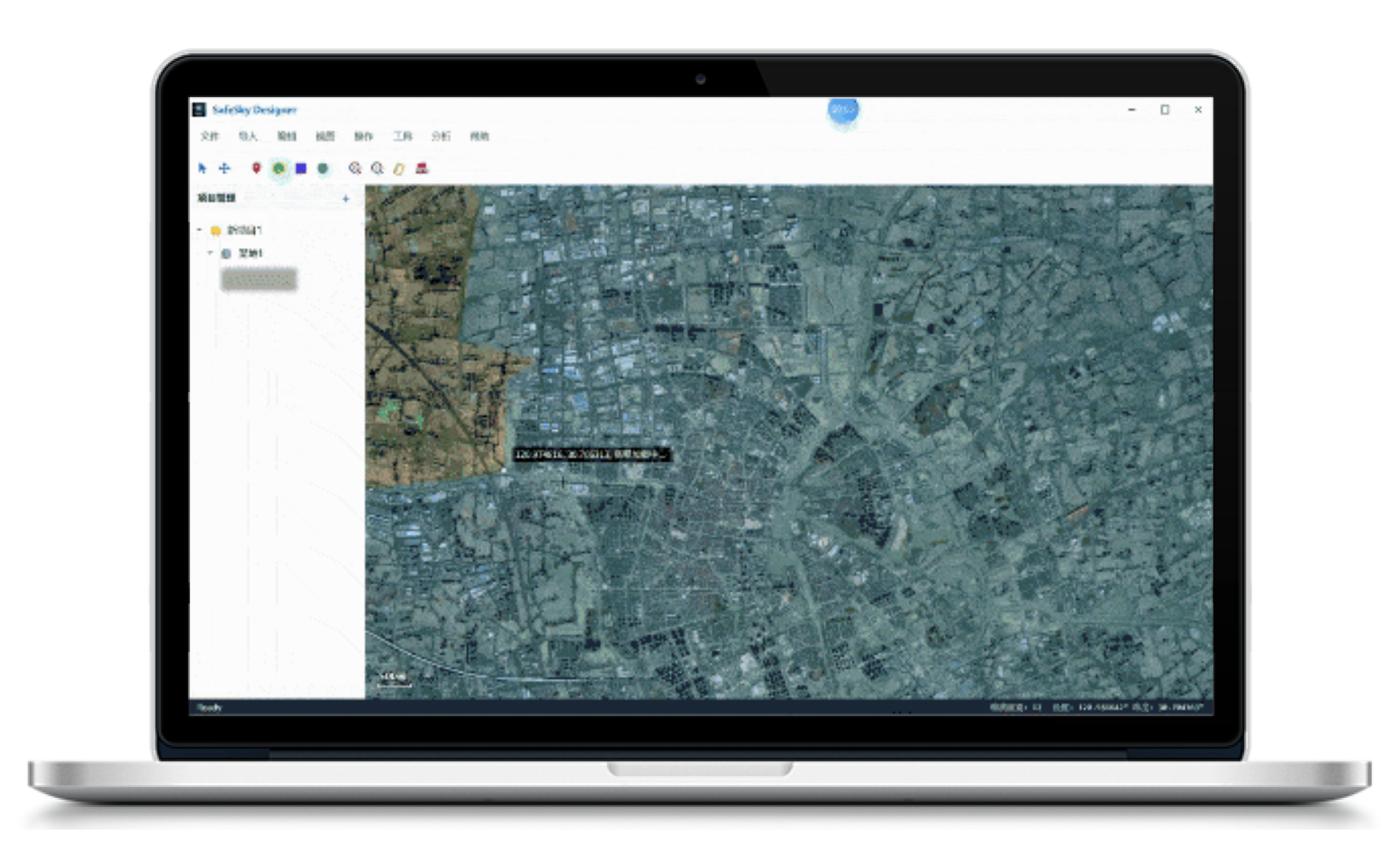This screenshot has height=862, width=1400.
Task: Click the blue circular badge in title bar
Action: (843, 109)
